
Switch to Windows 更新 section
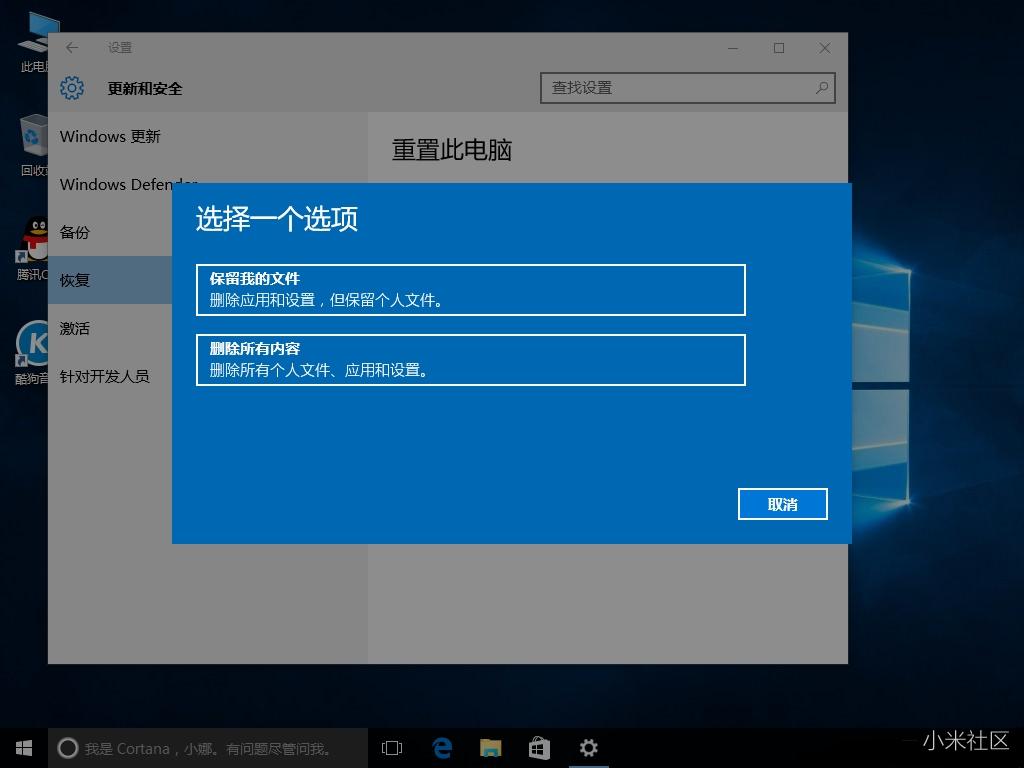(x=110, y=136)
